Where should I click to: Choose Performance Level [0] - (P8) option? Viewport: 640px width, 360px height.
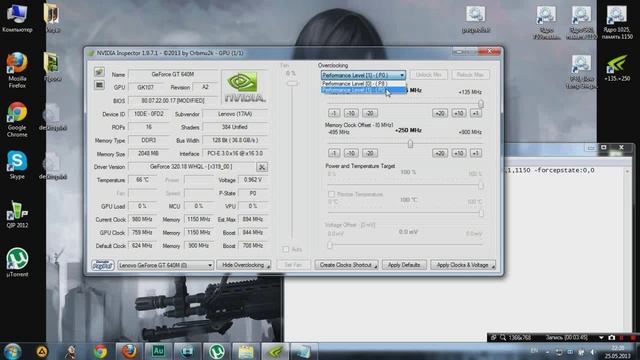(x=363, y=84)
